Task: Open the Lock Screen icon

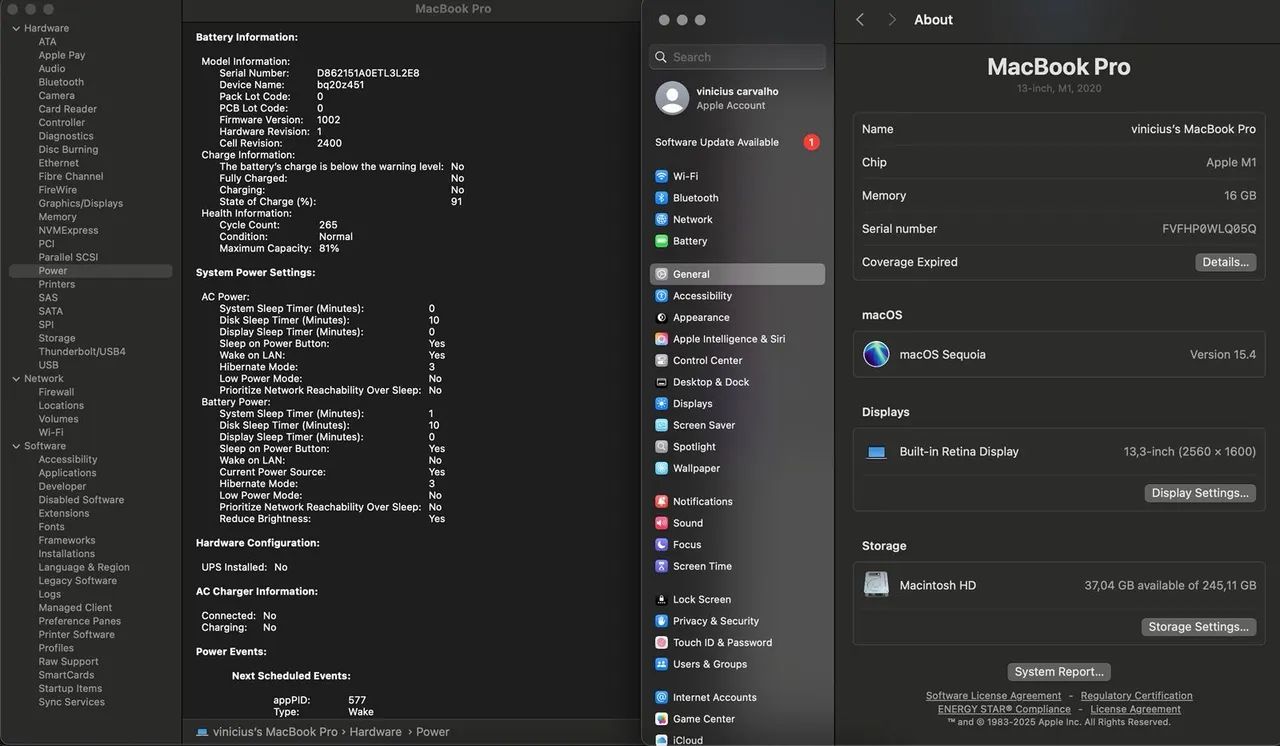Action: (661, 599)
